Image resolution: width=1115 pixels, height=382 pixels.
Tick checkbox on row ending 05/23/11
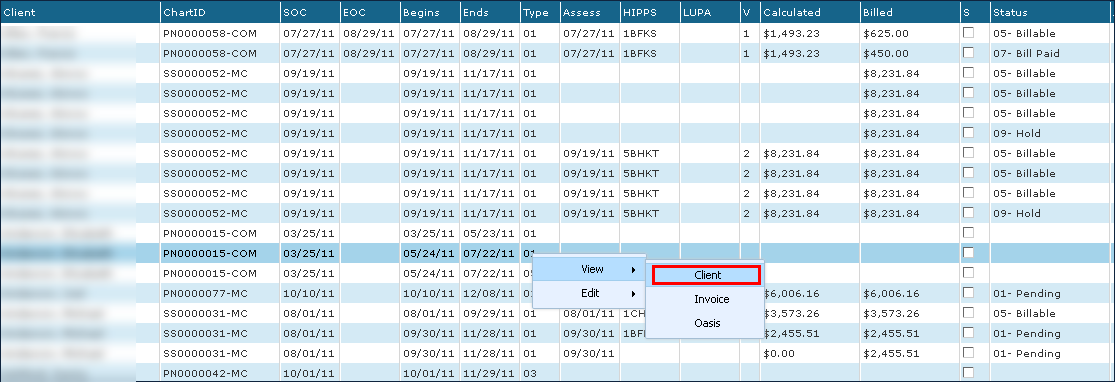[968, 233]
